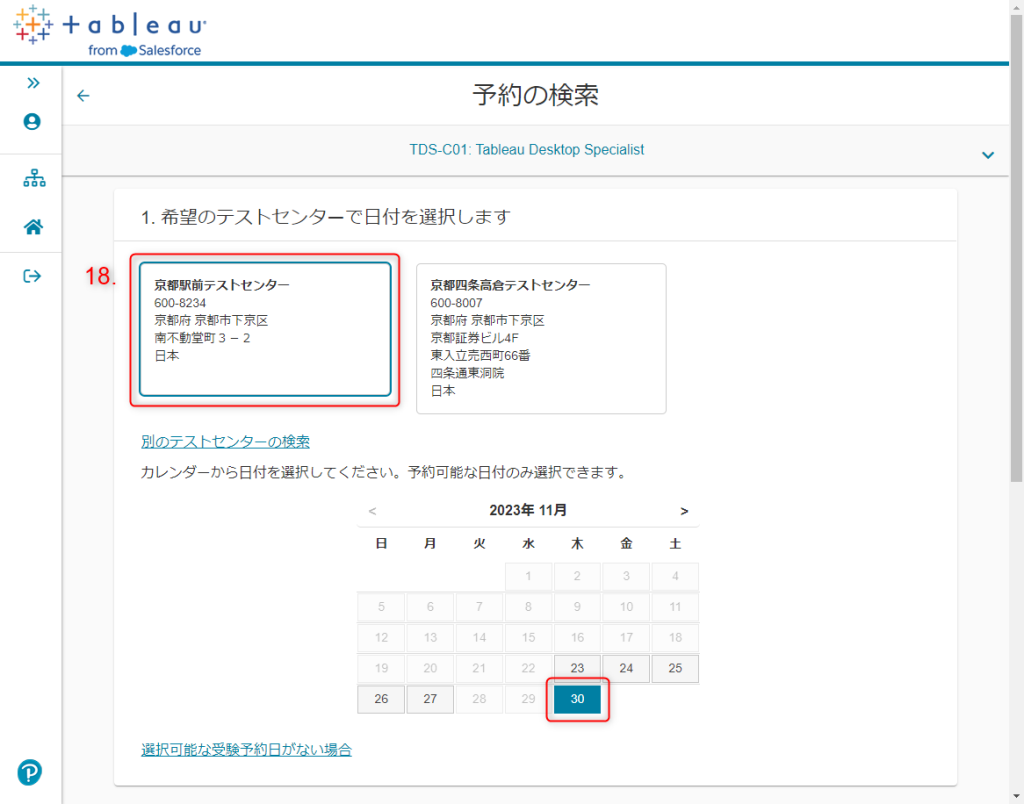
Task: Click the Tableau from Salesforce logo
Action: [x=109, y=31]
